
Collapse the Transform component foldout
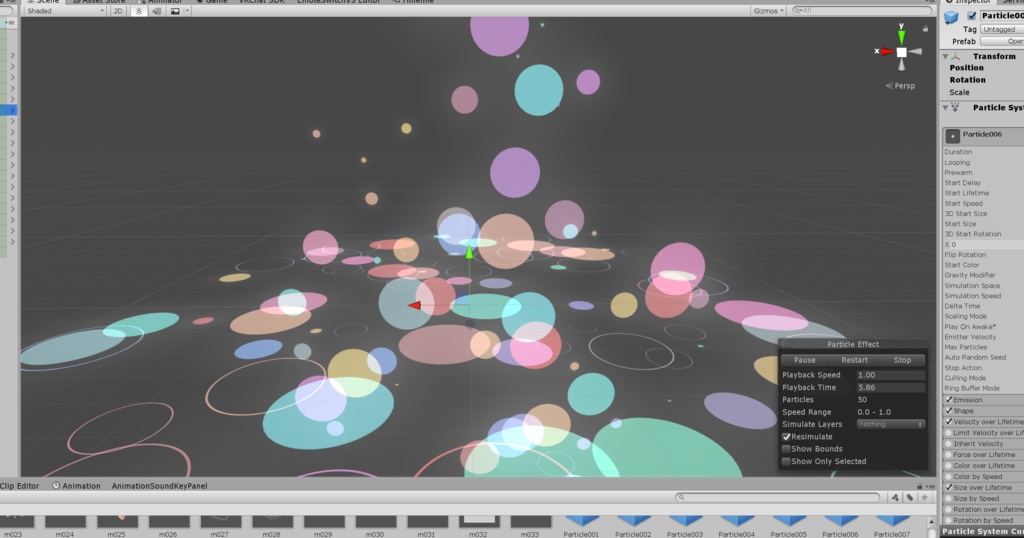945,57
